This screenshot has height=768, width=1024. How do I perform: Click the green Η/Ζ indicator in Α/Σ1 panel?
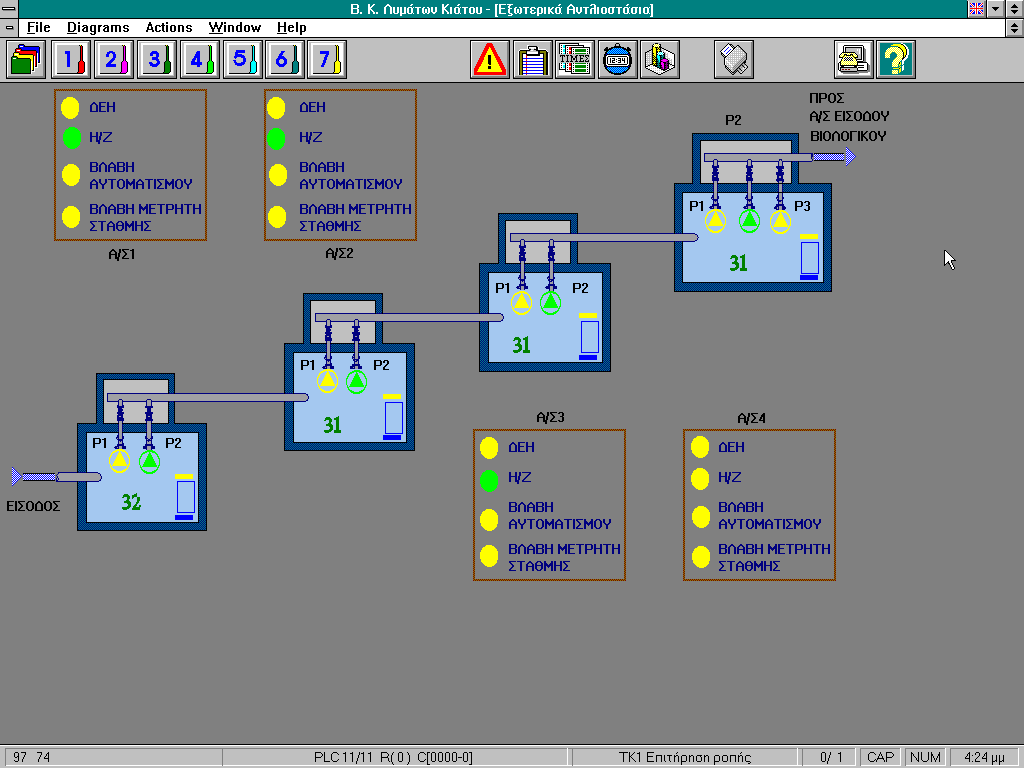[71, 137]
